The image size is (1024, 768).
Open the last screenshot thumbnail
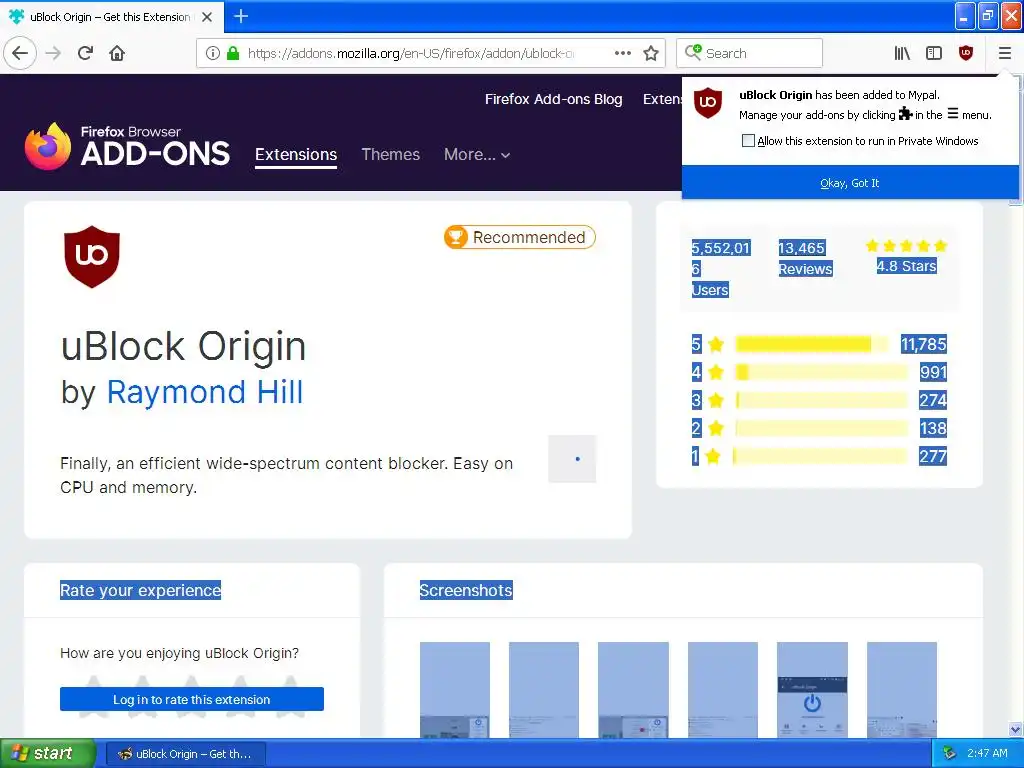(x=901, y=690)
